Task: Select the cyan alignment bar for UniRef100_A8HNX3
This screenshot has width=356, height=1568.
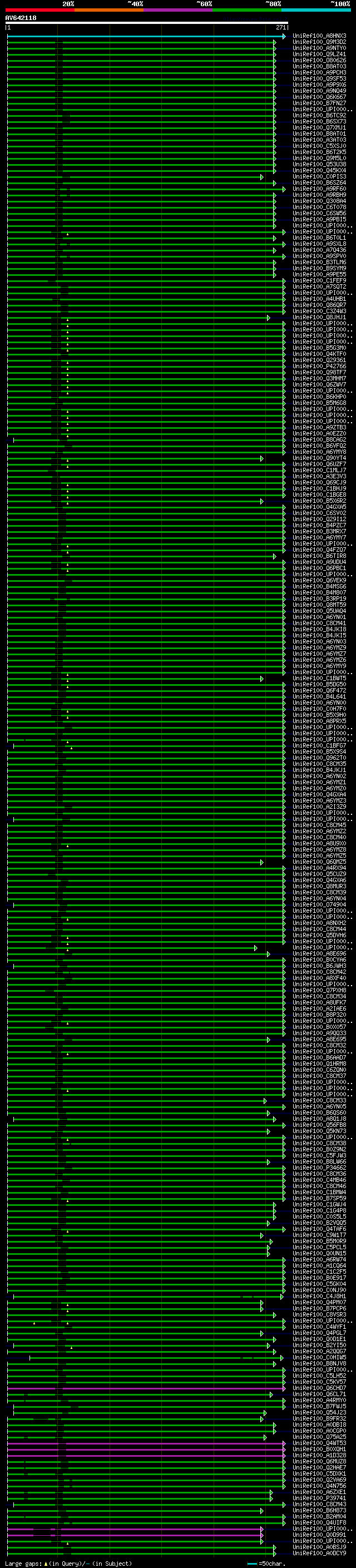Action: (146, 37)
